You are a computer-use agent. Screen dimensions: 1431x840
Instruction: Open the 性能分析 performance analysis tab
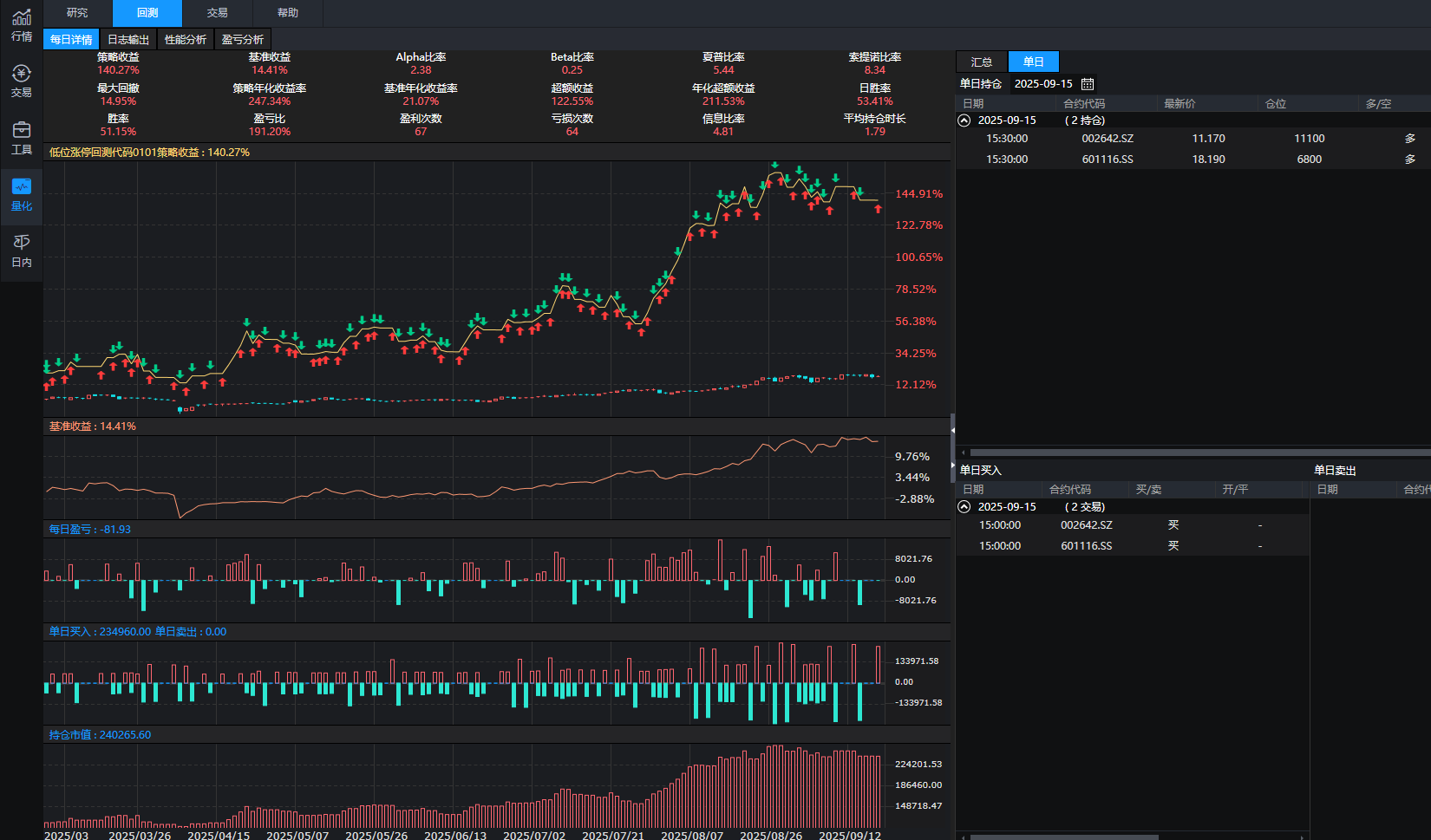185,40
